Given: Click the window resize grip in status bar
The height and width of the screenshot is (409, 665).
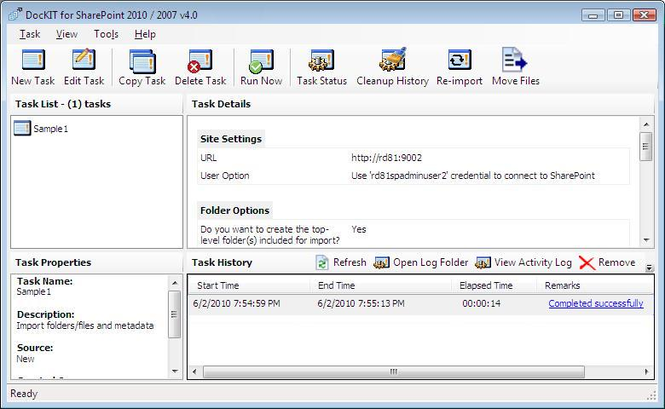Looking at the screenshot, I should (x=652, y=395).
